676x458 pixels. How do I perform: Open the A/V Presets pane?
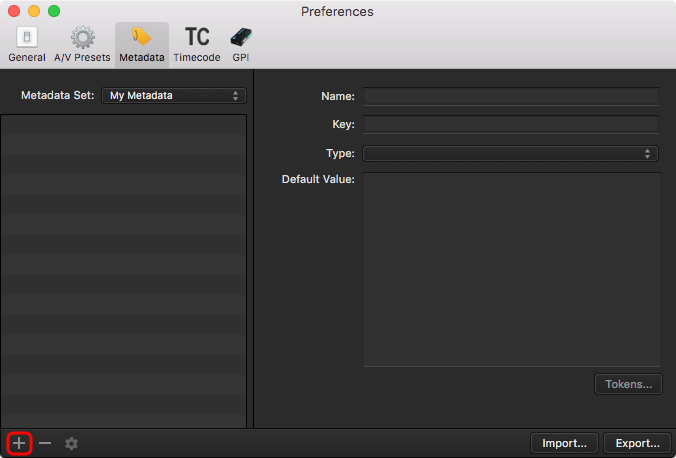[82, 45]
